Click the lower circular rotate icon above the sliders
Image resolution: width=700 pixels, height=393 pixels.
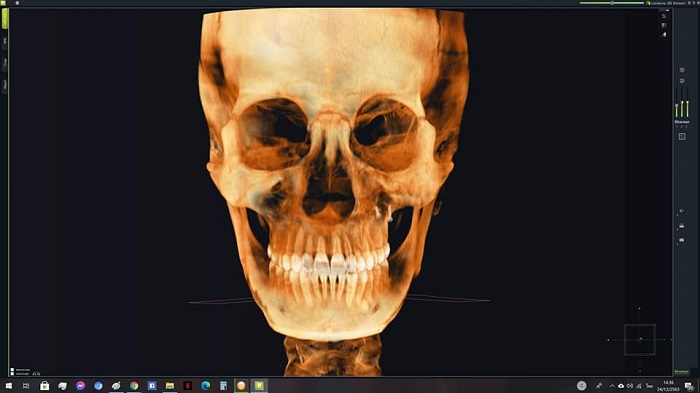click(x=682, y=81)
